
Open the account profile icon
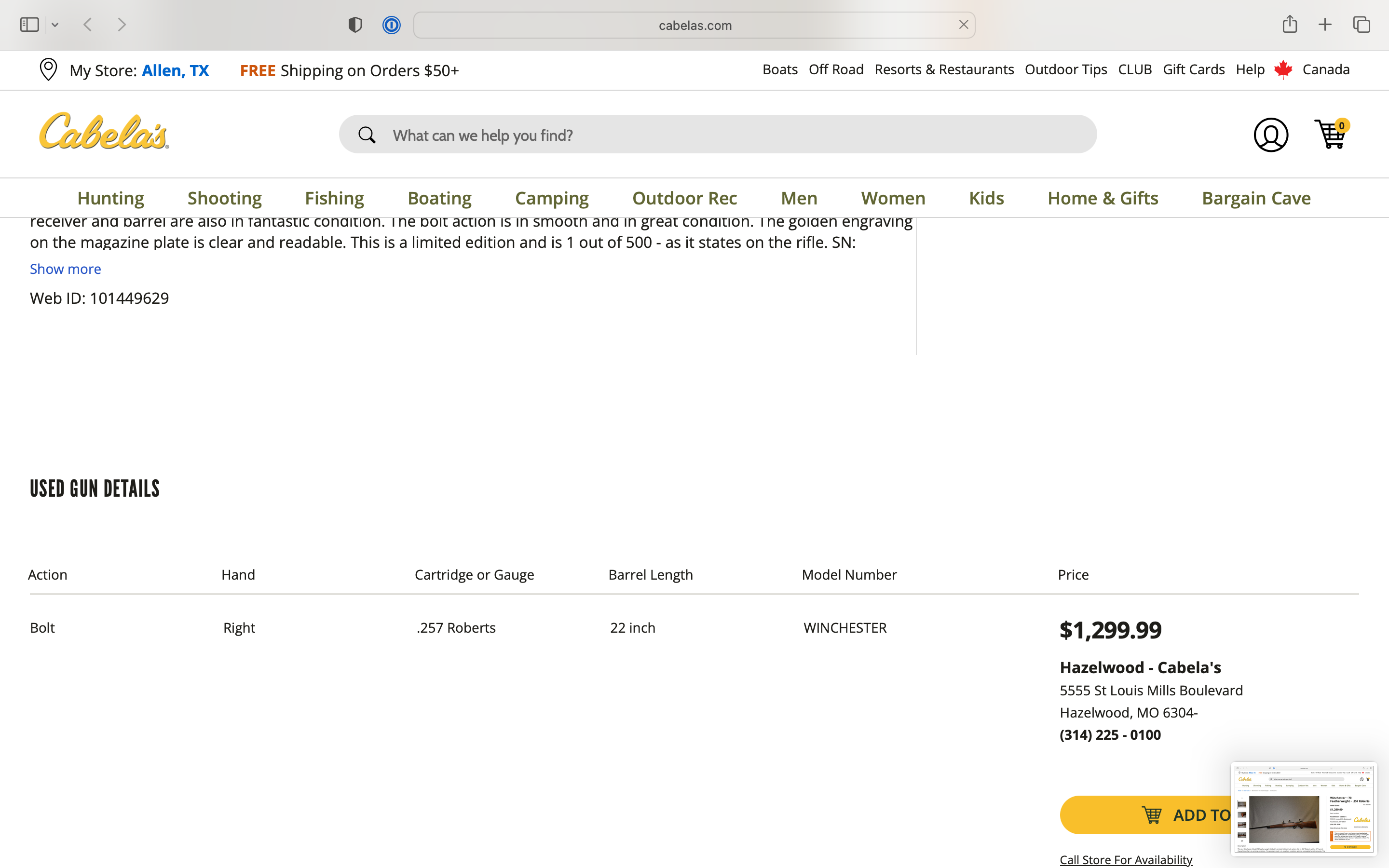click(x=1270, y=135)
